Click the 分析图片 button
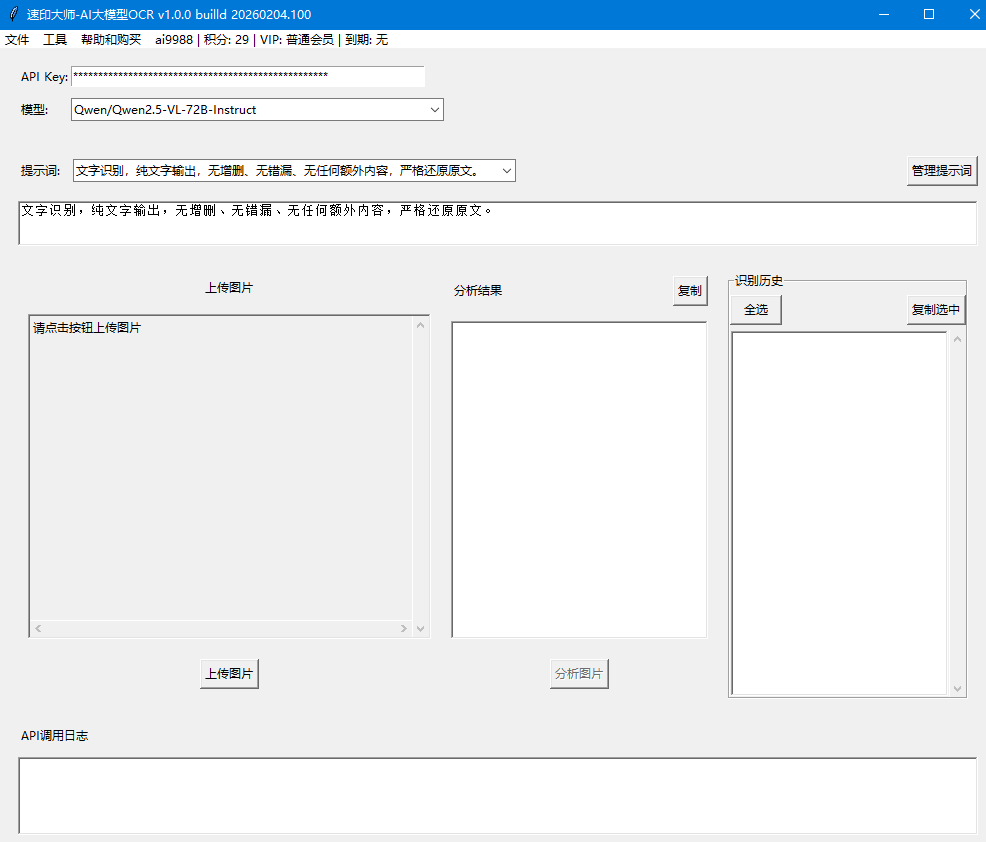The width and height of the screenshot is (986, 842). tap(579, 674)
